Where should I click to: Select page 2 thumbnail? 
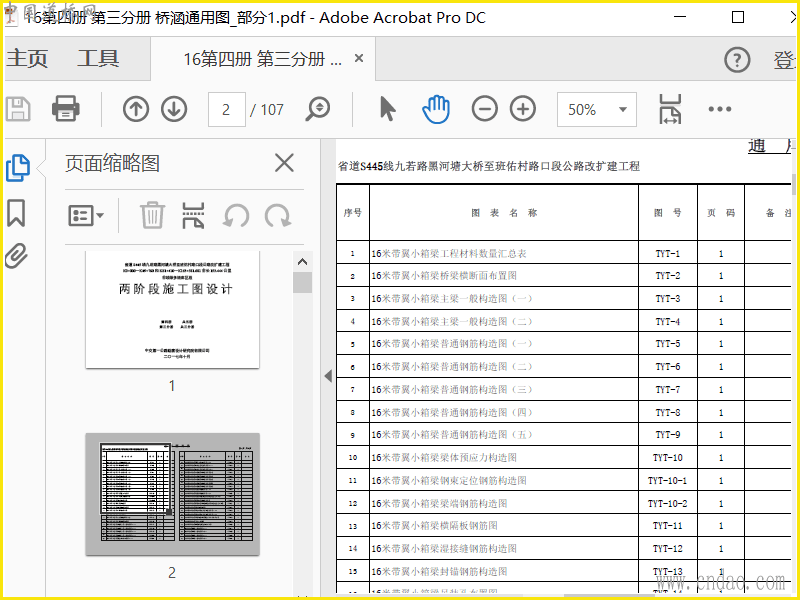[x=172, y=494]
